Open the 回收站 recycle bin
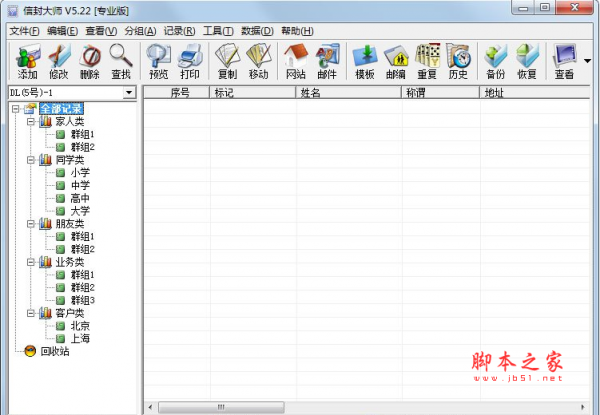 click(x=55, y=351)
